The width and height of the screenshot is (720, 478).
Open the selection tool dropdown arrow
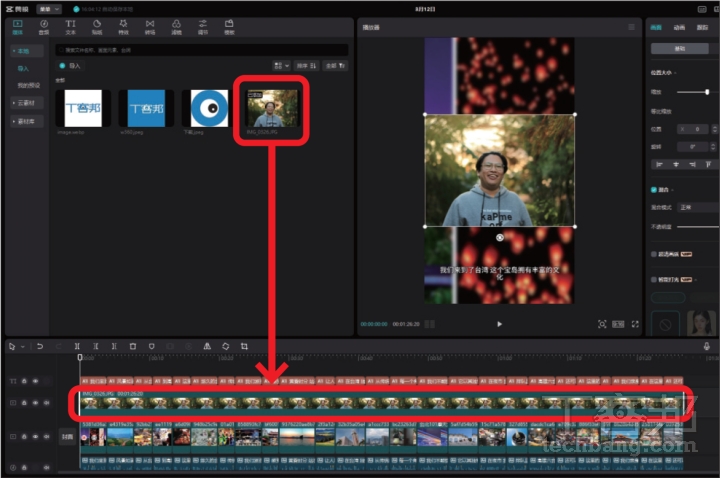(x=22, y=347)
